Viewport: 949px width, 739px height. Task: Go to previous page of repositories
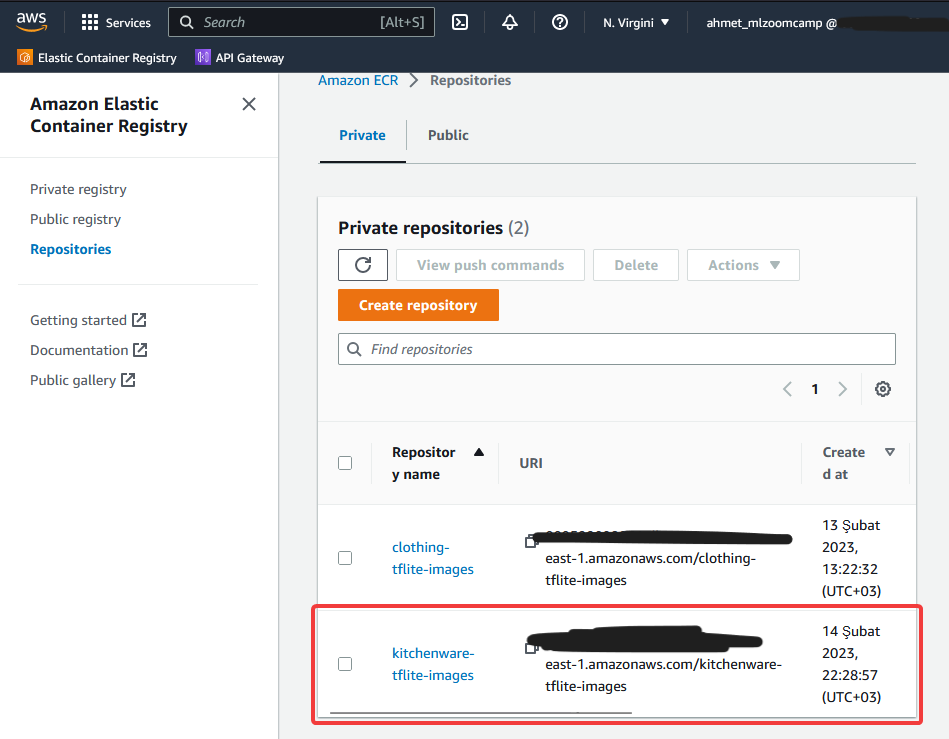click(x=787, y=389)
